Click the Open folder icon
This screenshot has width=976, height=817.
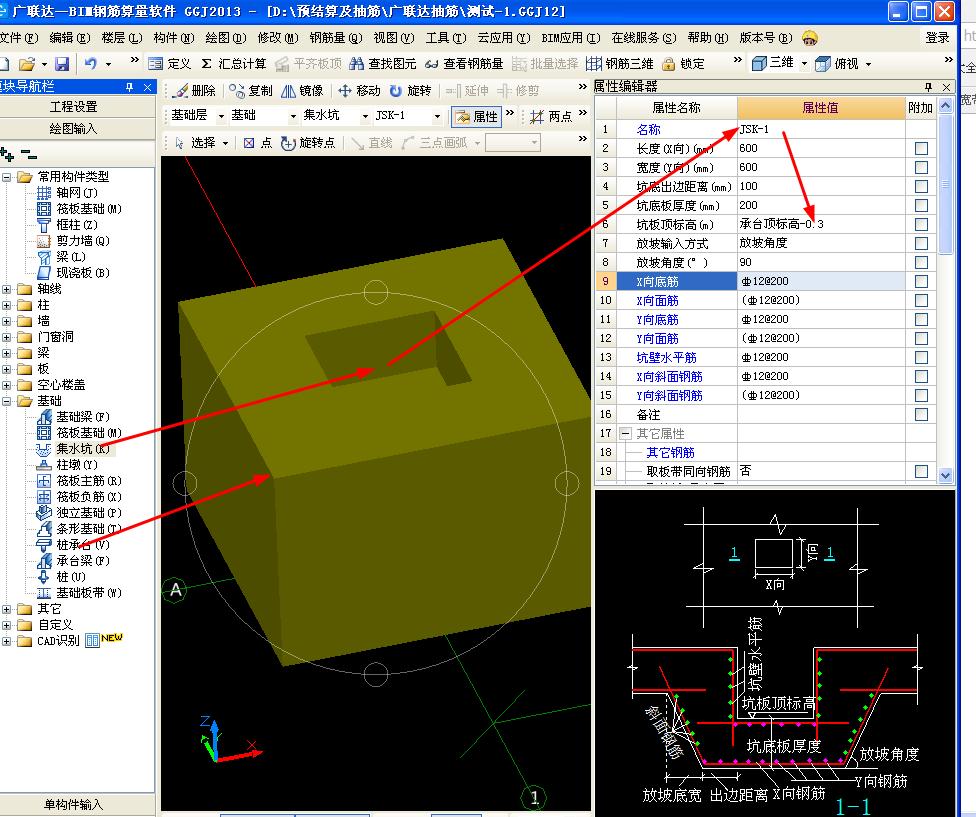[x=27, y=63]
